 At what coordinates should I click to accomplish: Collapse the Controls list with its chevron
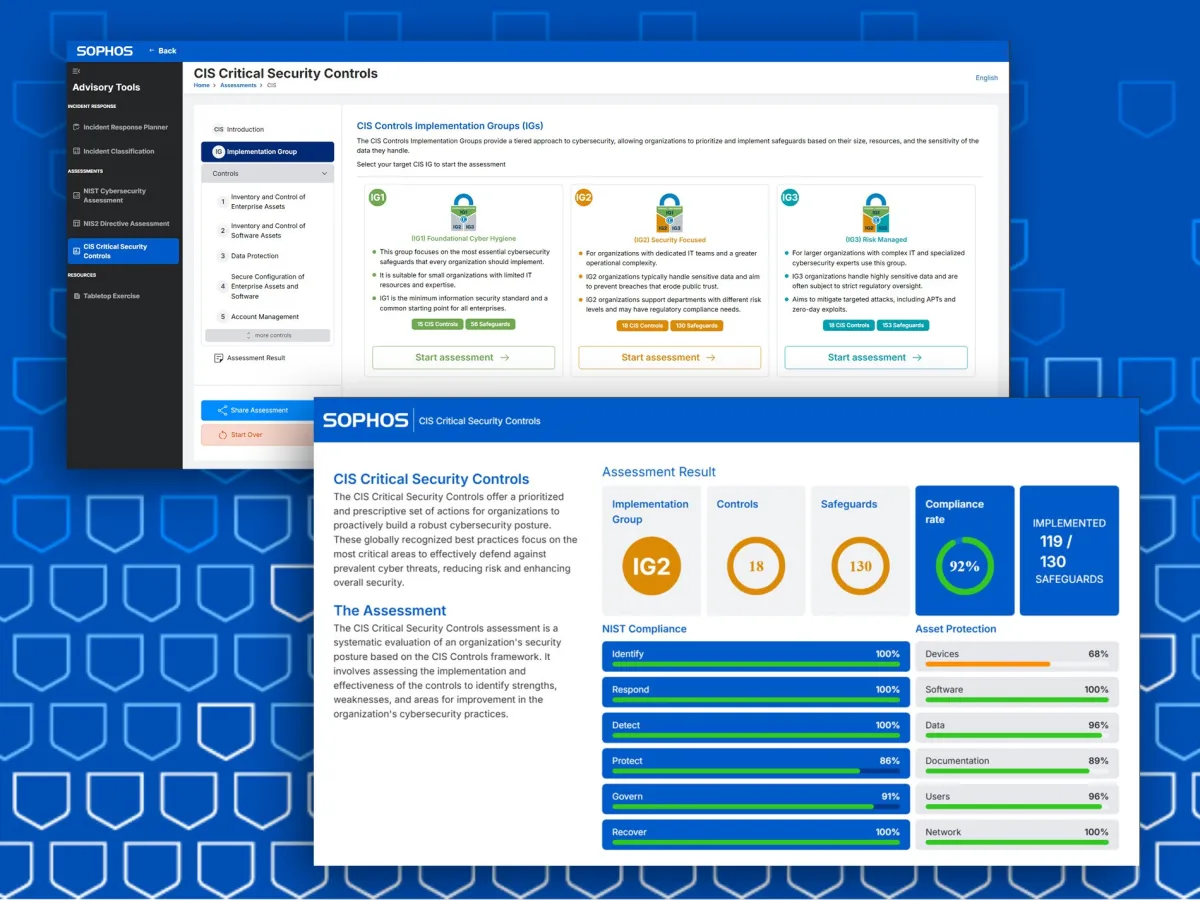(324, 173)
